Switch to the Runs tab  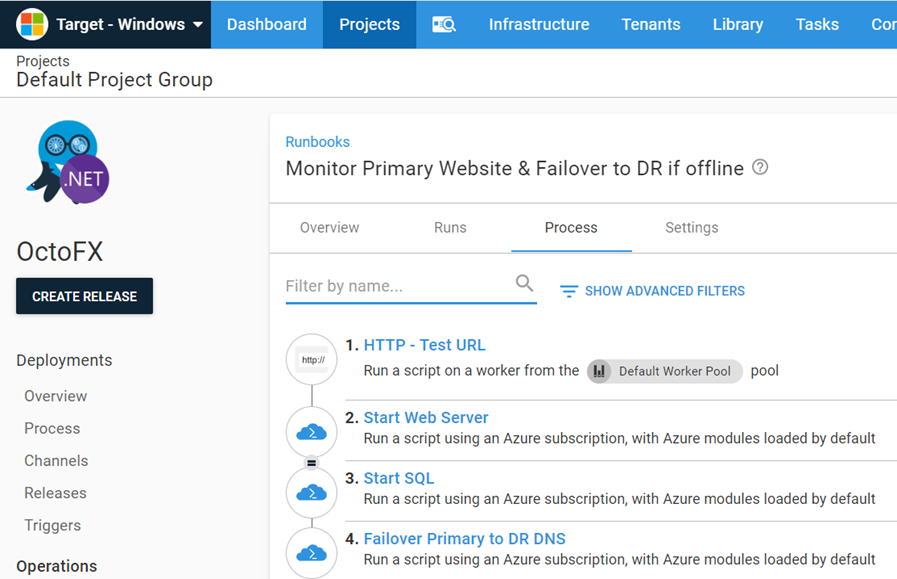(450, 228)
